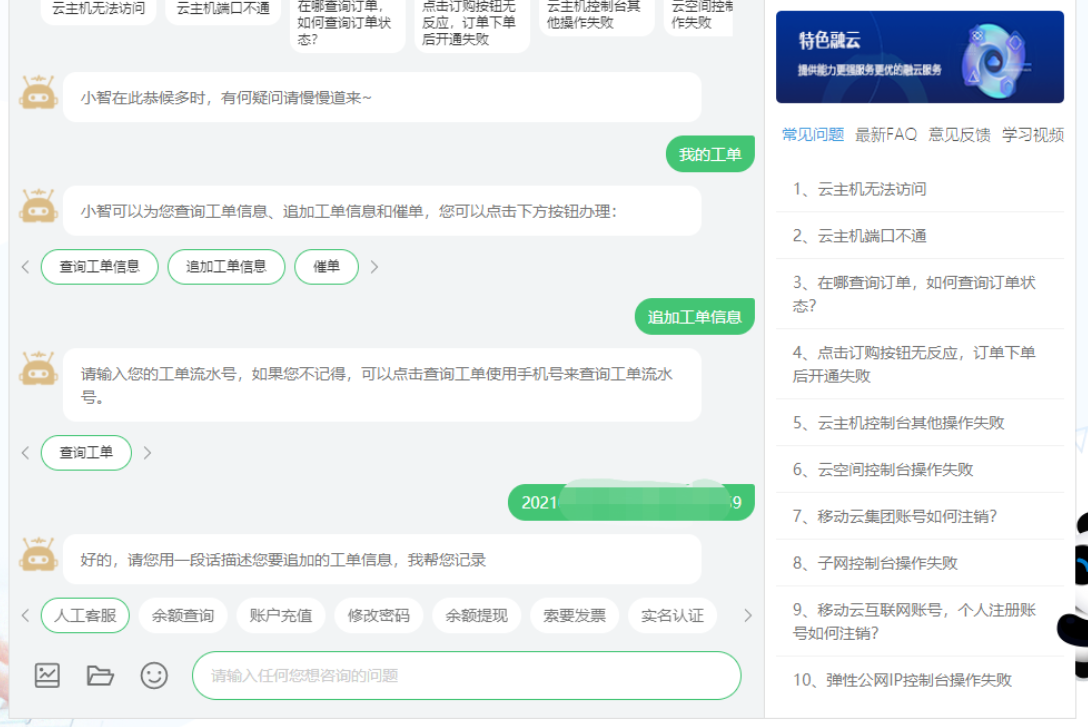Click right chevron next to 查询工单 button
Screen dimensions: 1088x727
click(x=147, y=453)
